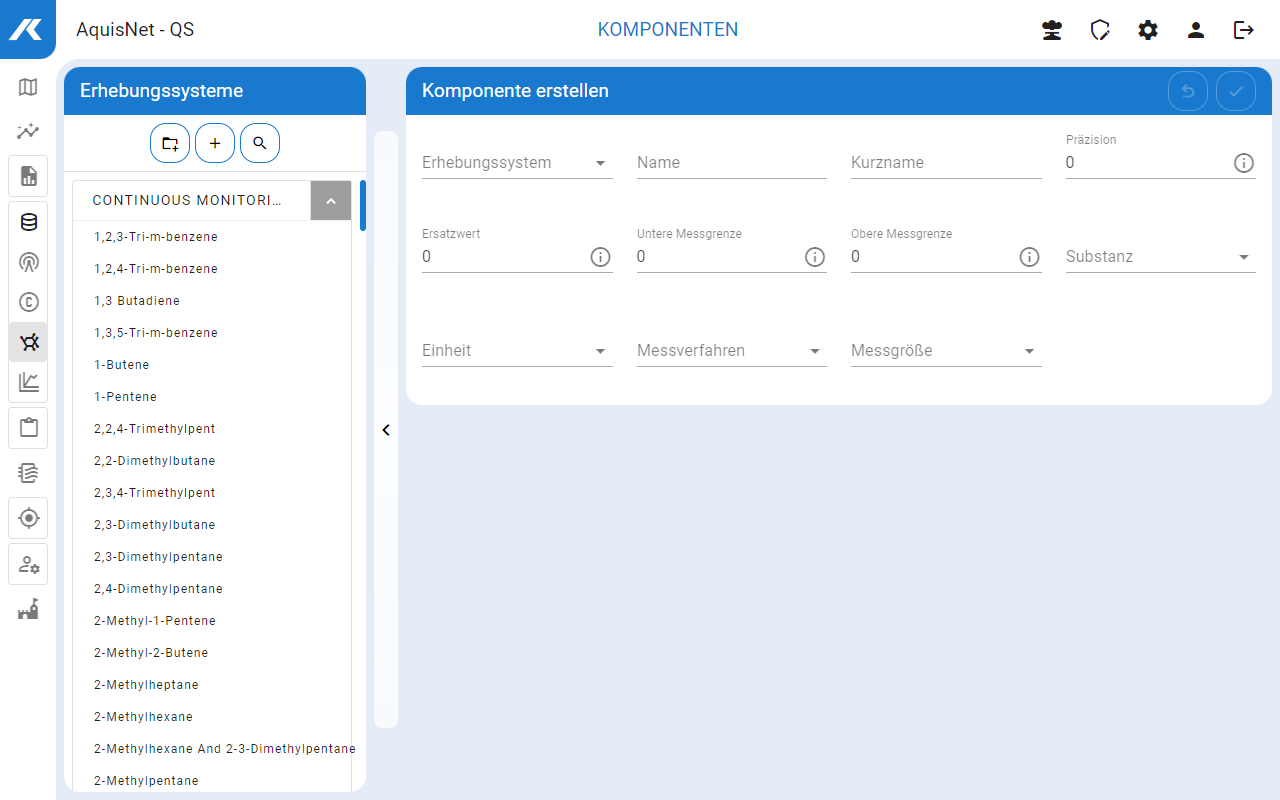Click the logout icon in header
The height and width of the screenshot is (800, 1280).
(1244, 30)
